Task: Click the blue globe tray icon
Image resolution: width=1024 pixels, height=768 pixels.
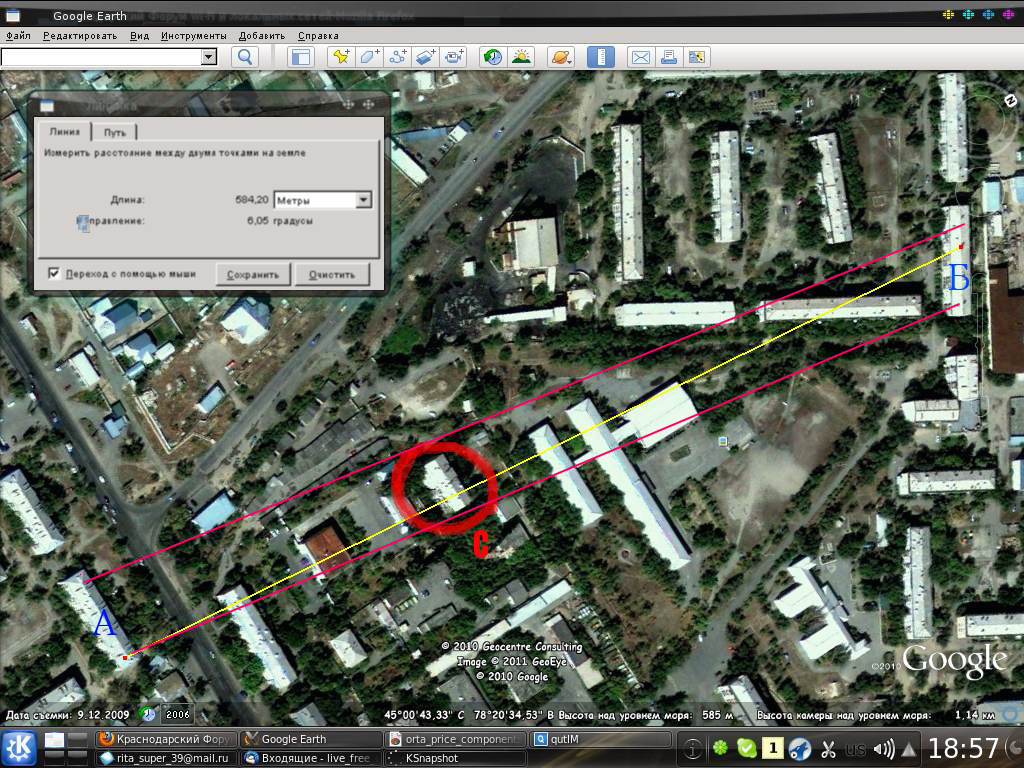Action: coord(800,749)
